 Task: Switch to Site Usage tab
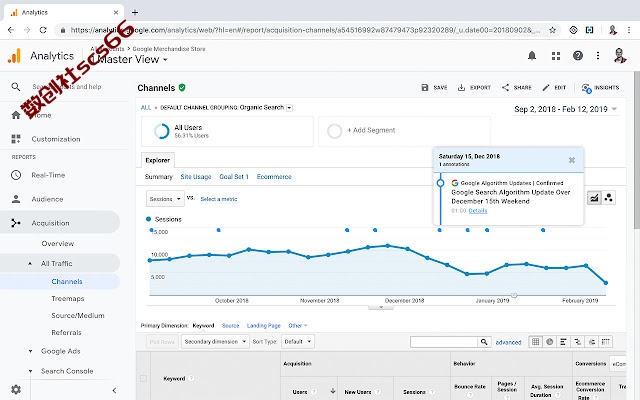click(x=196, y=177)
